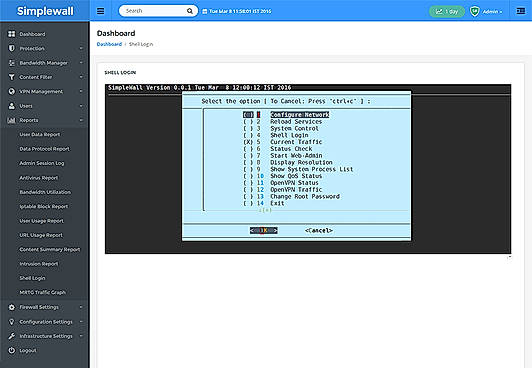Open Admin Session Log
The width and height of the screenshot is (532, 368).
coord(42,163)
